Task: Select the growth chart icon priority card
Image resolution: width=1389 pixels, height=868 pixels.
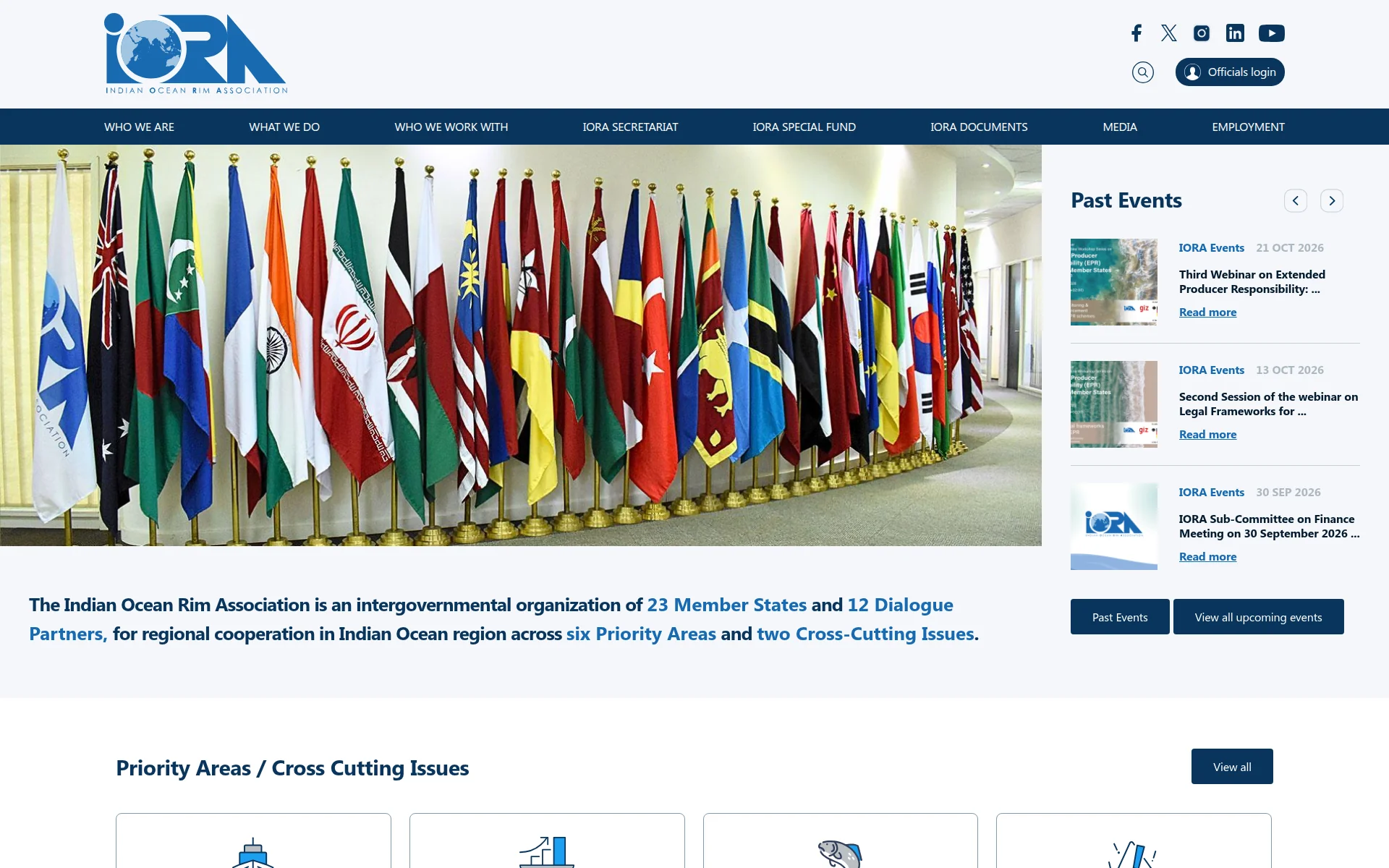Action: [x=547, y=841]
